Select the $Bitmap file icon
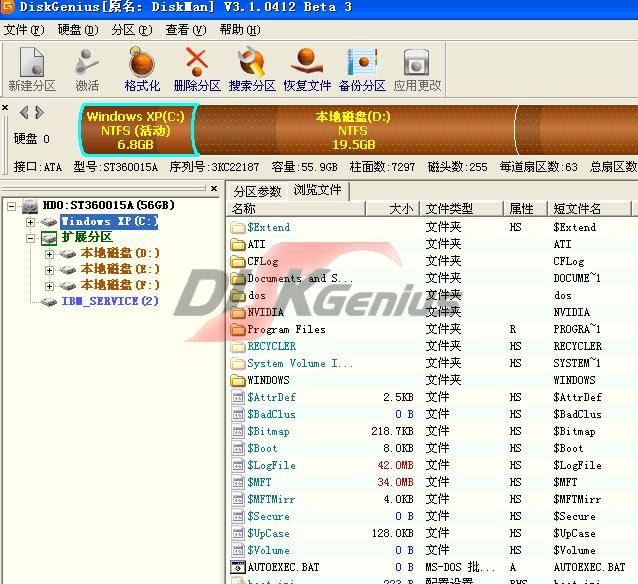The width and height of the screenshot is (638, 584). (x=238, y=431)
